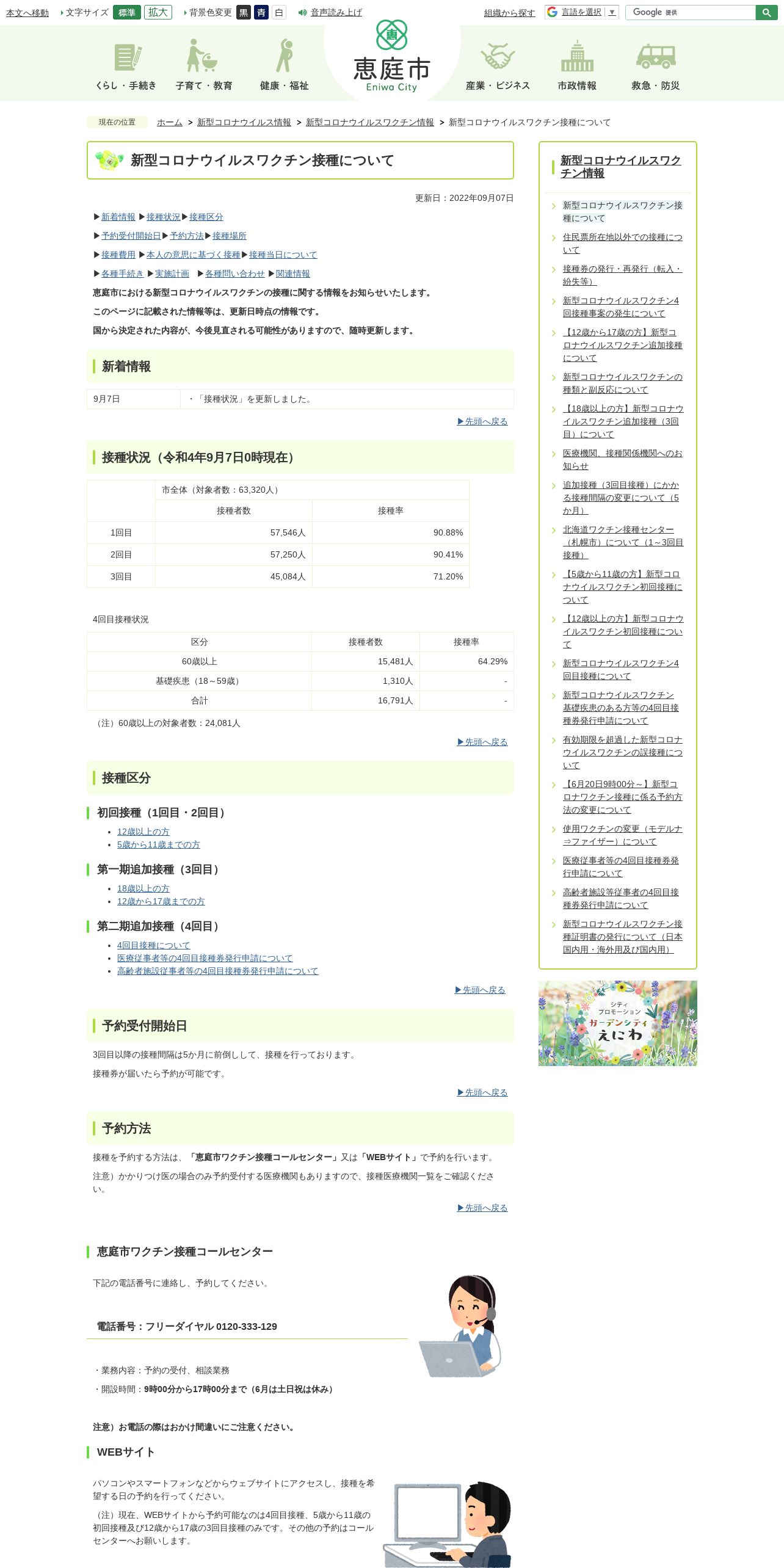Viewport: 784px width, 1568px height.
Task: Set text size to 標準
Action: [x=127, y=12]
